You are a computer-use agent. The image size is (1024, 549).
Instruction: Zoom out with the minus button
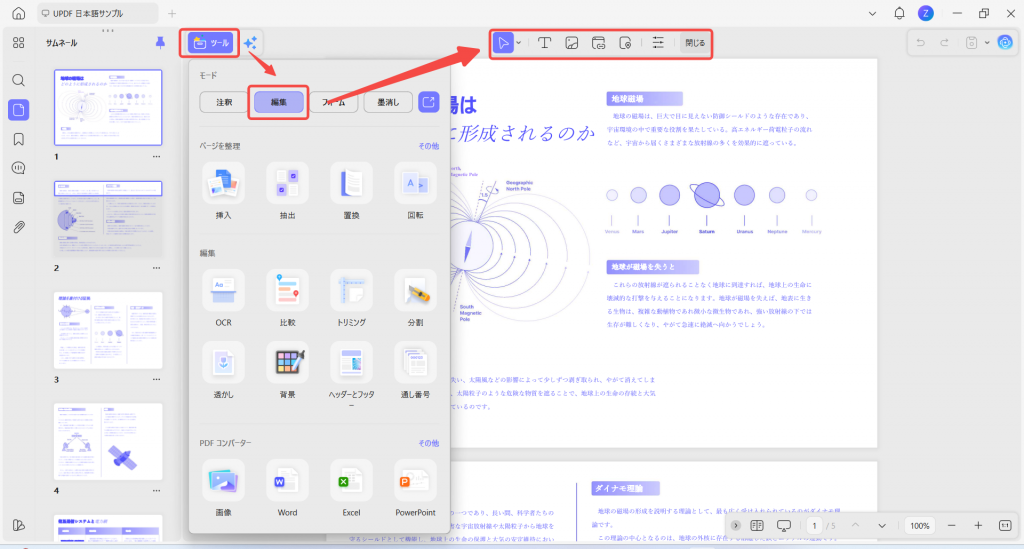coord(952,526)
